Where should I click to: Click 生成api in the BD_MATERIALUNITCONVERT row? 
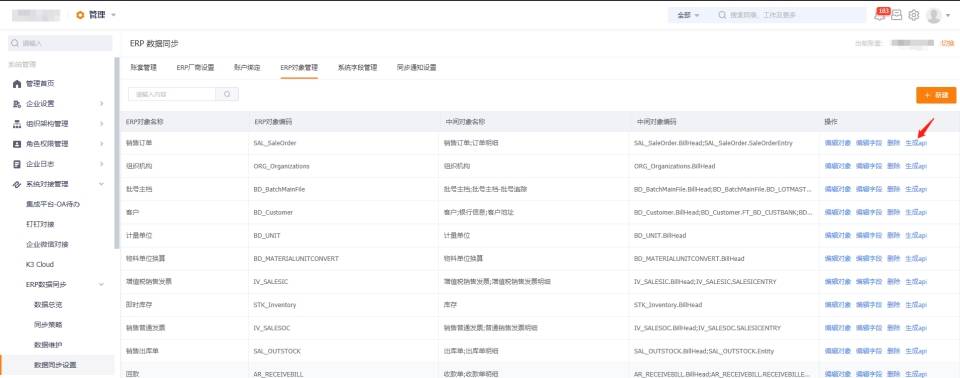(916, 259)
